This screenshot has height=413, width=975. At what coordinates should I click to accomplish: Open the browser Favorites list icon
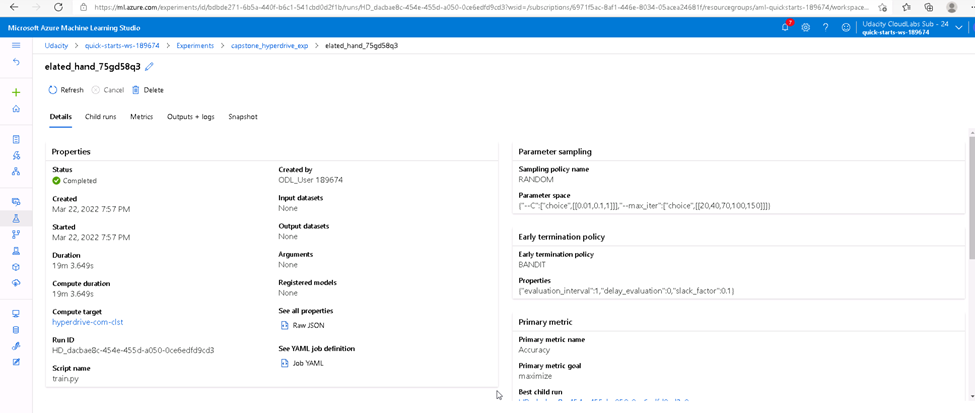click(x=907, y=7)
